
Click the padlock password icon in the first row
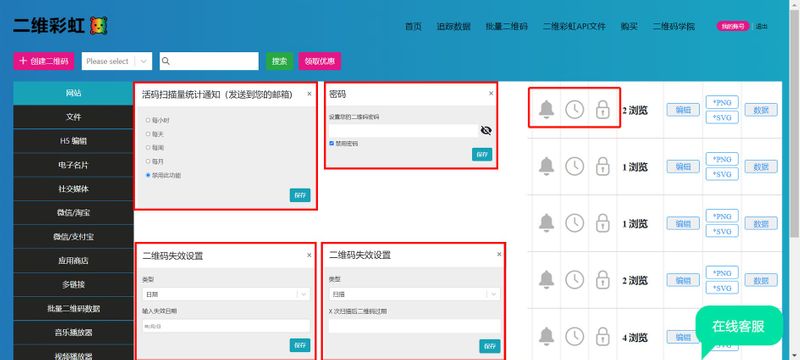[603, 109]
